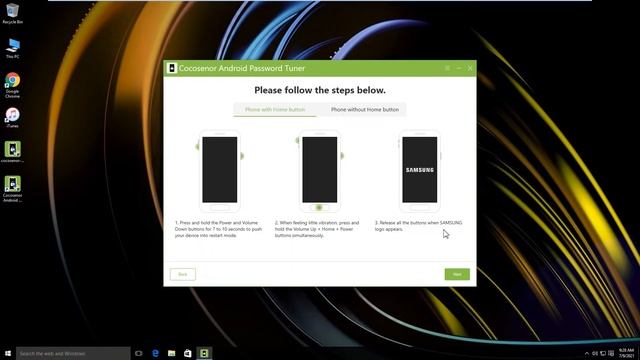Click step 1 Power and Volume Down instruction text
This screenshot has height=360, width=640.
[x=218, y=229]
